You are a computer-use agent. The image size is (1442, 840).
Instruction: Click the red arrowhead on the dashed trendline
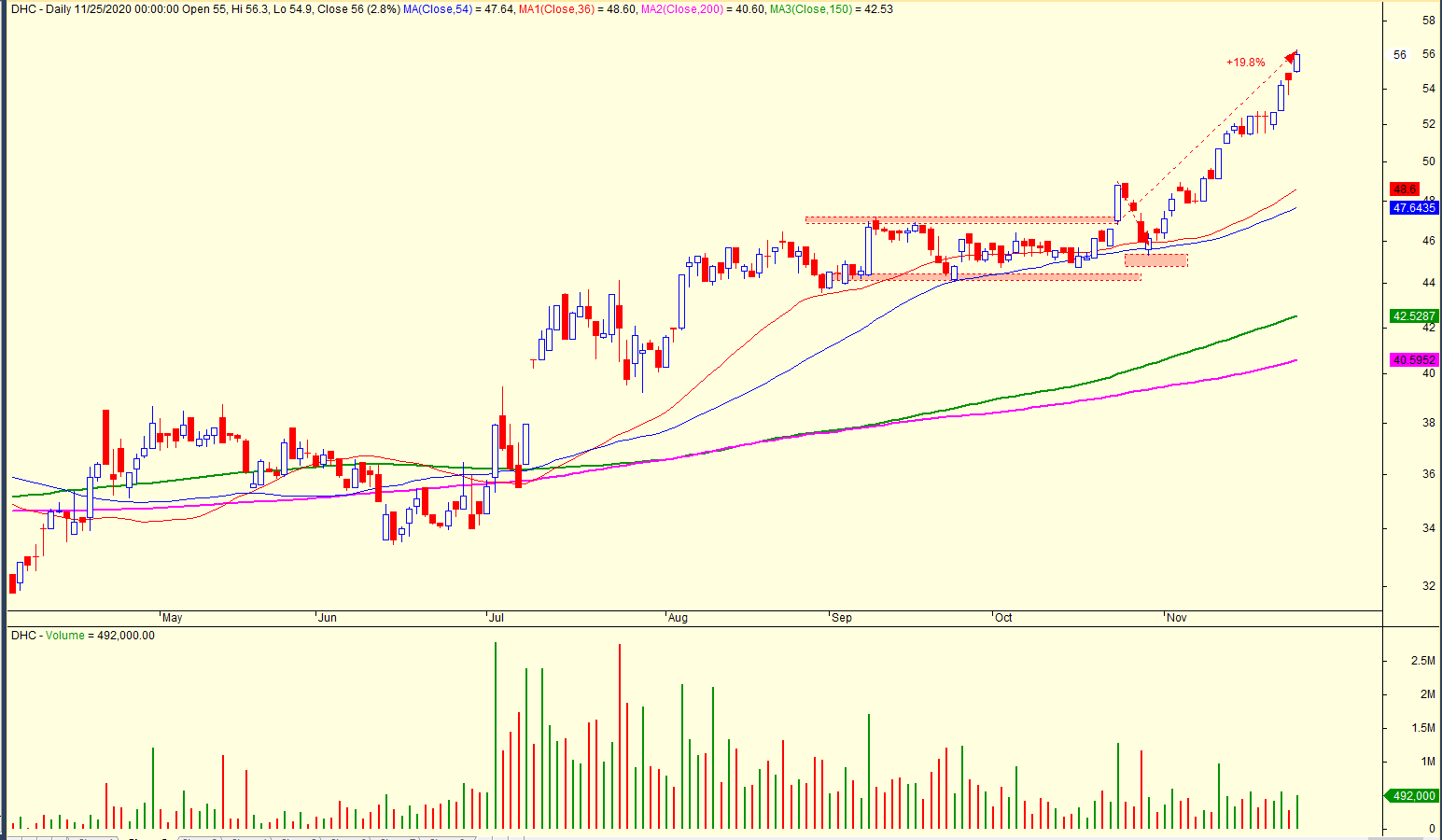click(x=1292, y=57)
